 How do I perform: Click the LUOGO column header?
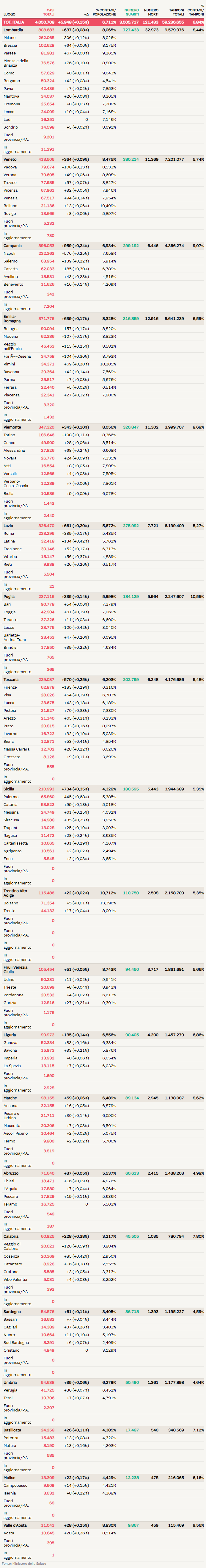10,14
